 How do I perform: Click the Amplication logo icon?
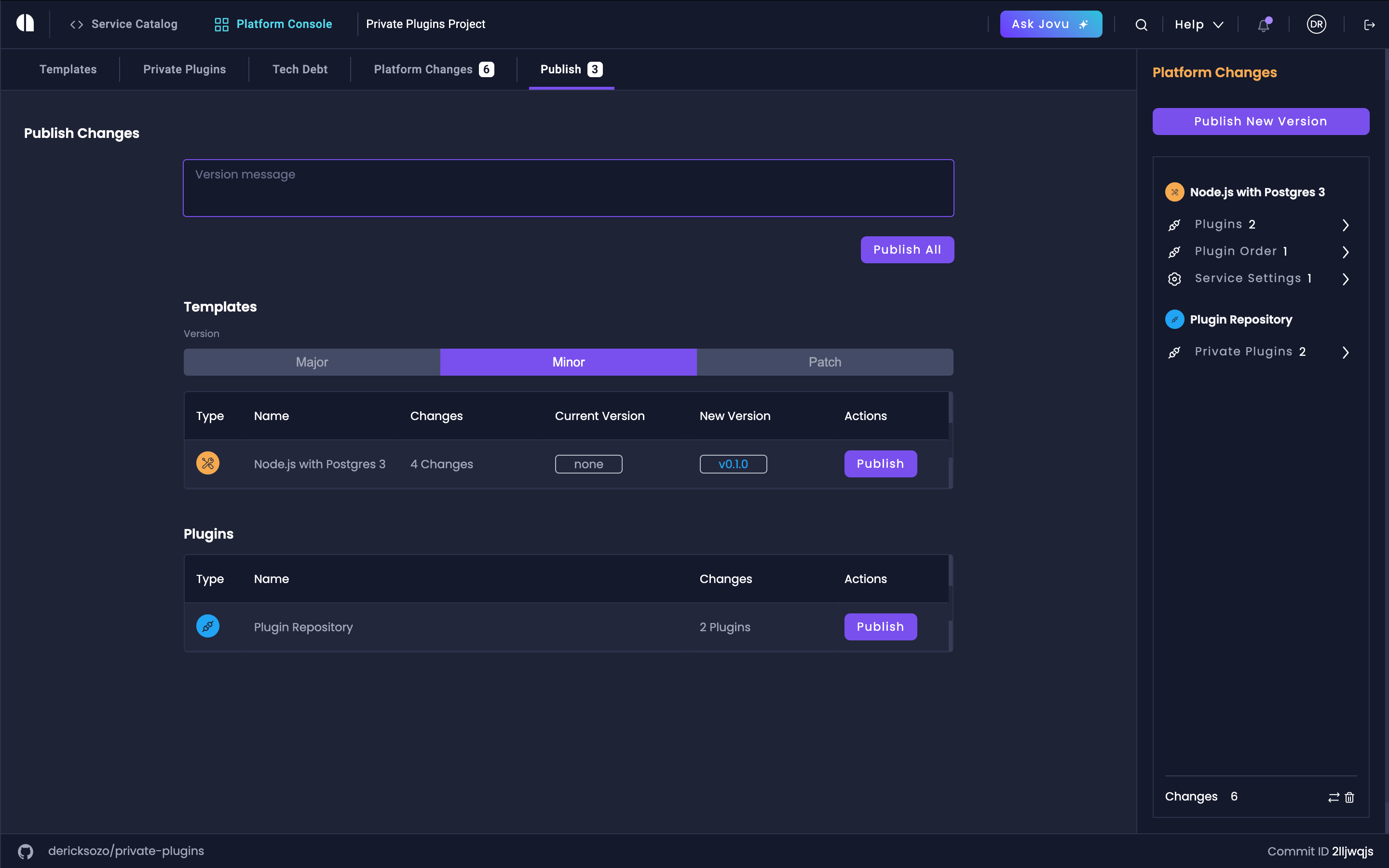[x=25, y=24]
